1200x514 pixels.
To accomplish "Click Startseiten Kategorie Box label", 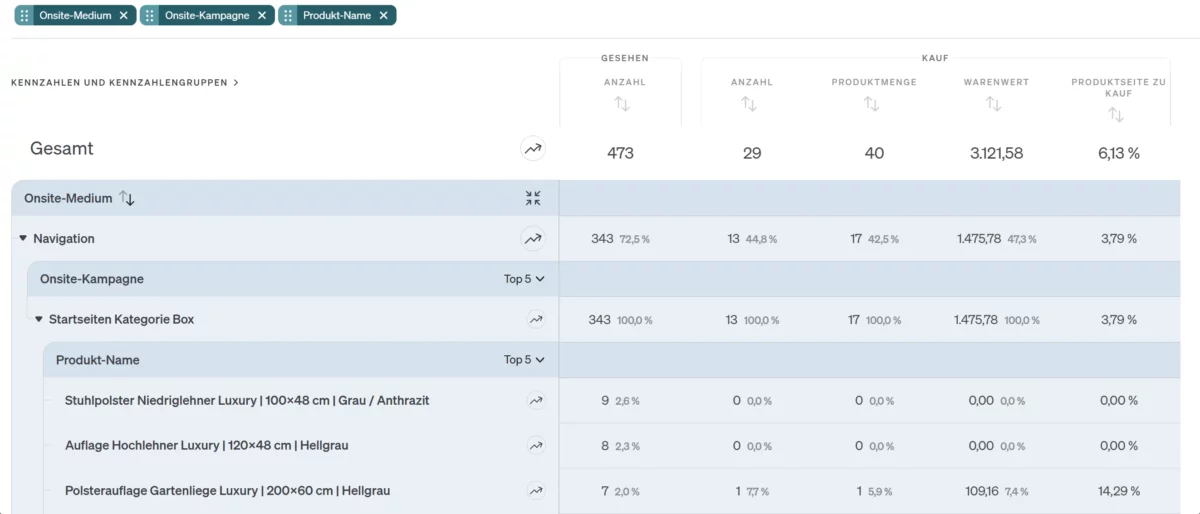I will pyautogui.click(x=122, y=320).
